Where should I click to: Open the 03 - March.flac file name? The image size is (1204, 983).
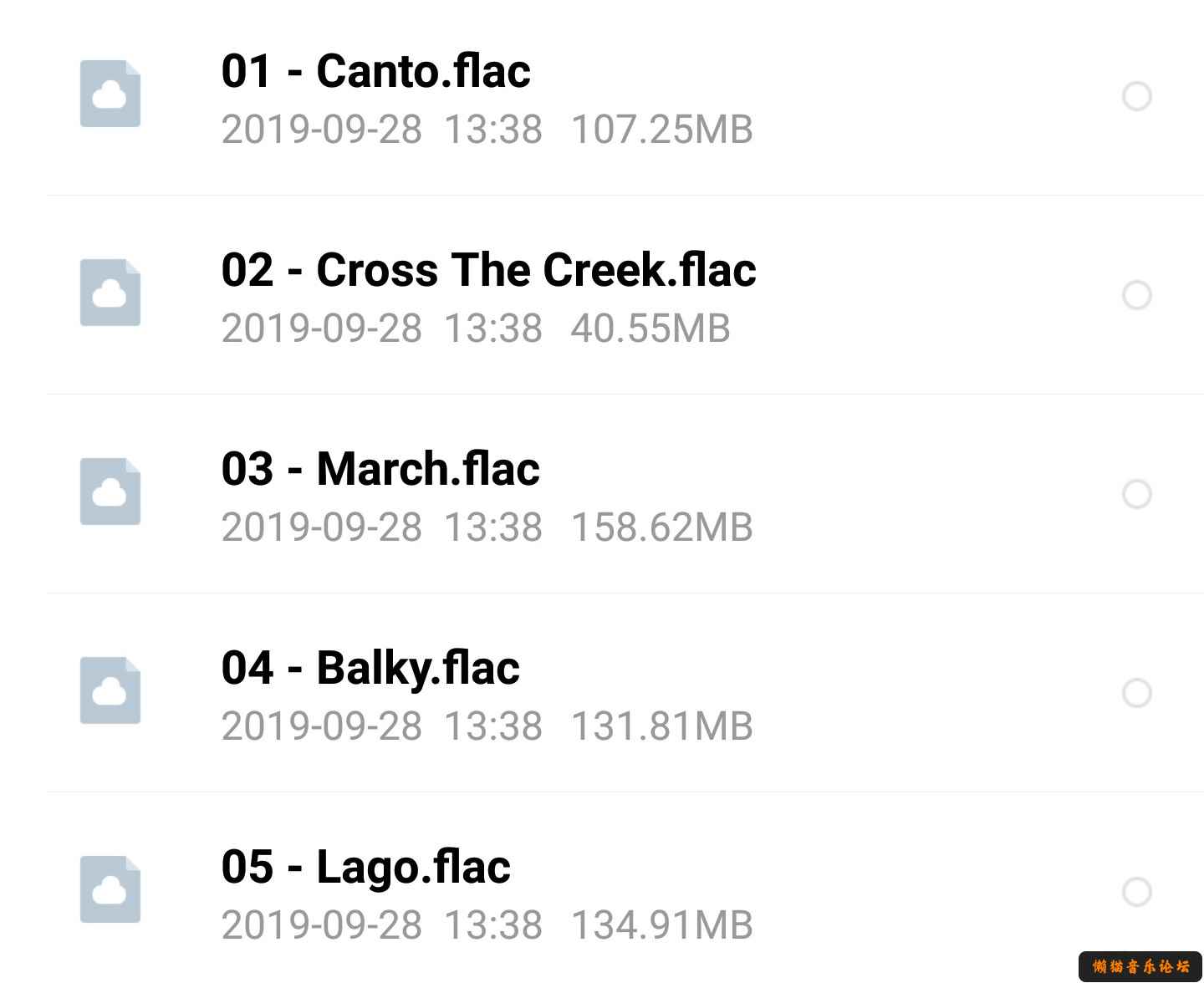[380, 468]
